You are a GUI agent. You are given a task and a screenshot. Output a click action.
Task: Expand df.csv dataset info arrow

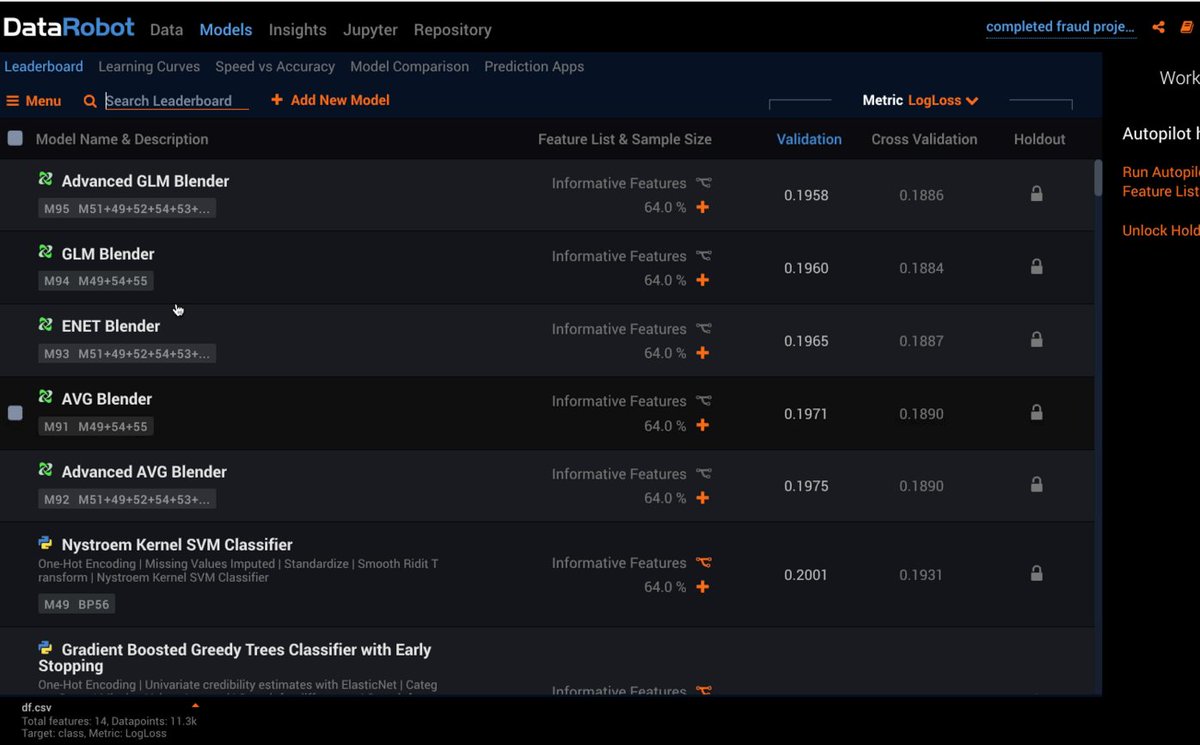coord(195,706)
